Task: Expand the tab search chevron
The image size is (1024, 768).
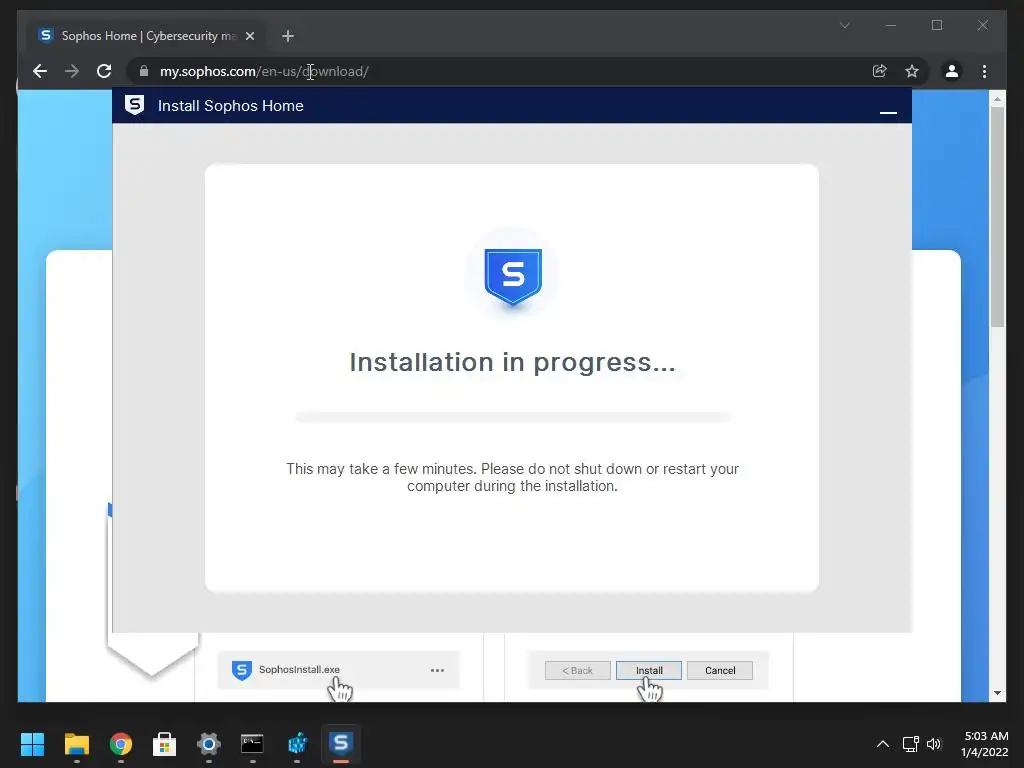Action: [844, 25]
